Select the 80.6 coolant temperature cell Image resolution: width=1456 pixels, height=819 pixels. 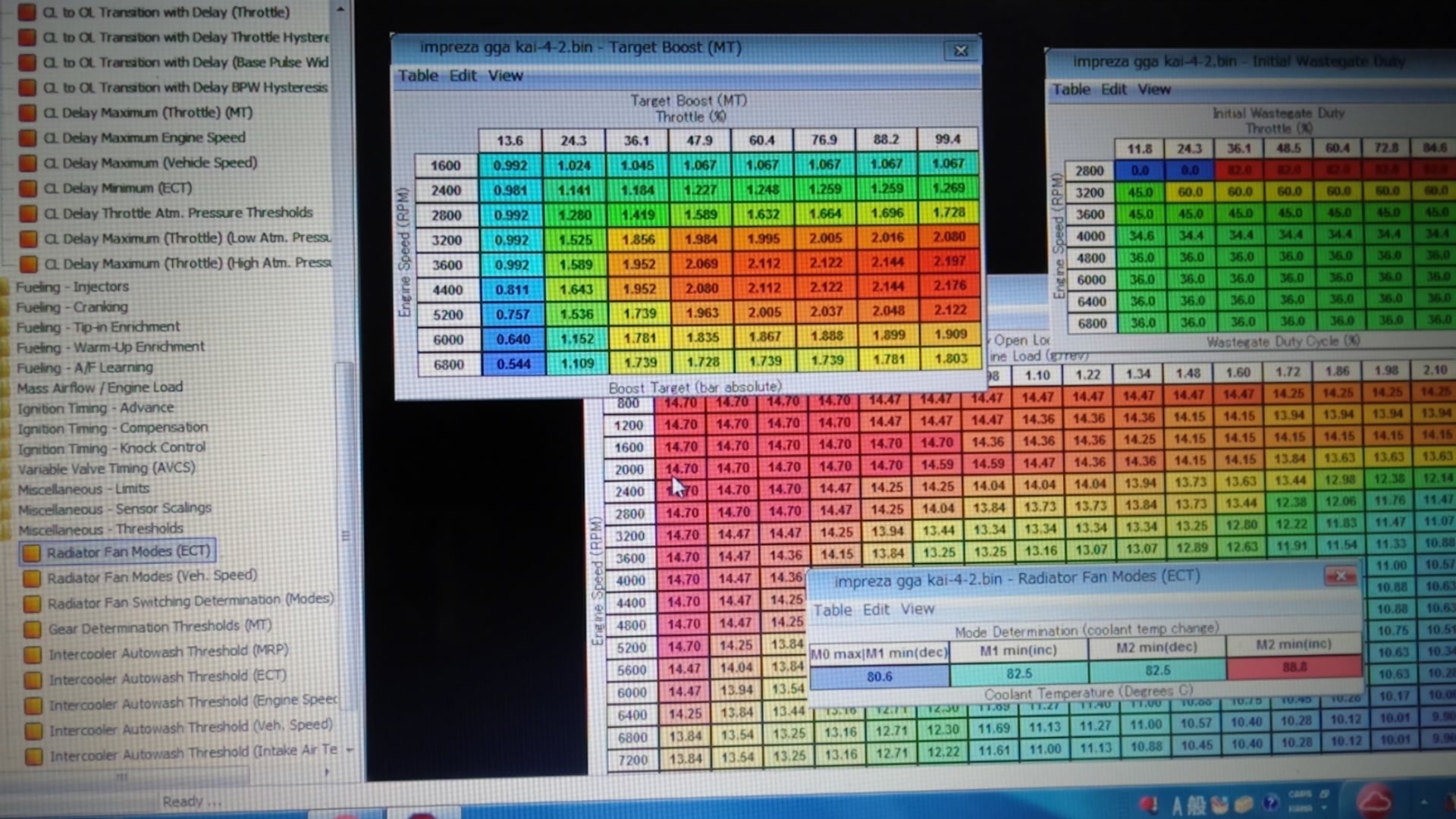pos(880,676)
